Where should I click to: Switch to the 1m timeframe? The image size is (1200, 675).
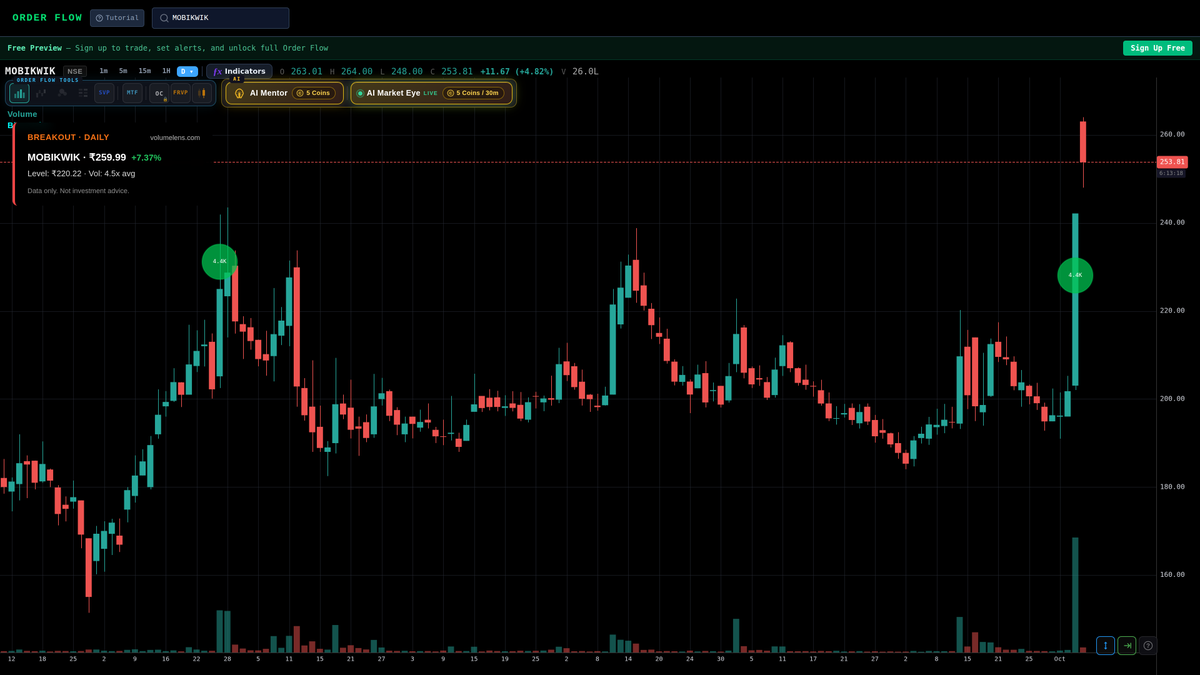point(104,71)
